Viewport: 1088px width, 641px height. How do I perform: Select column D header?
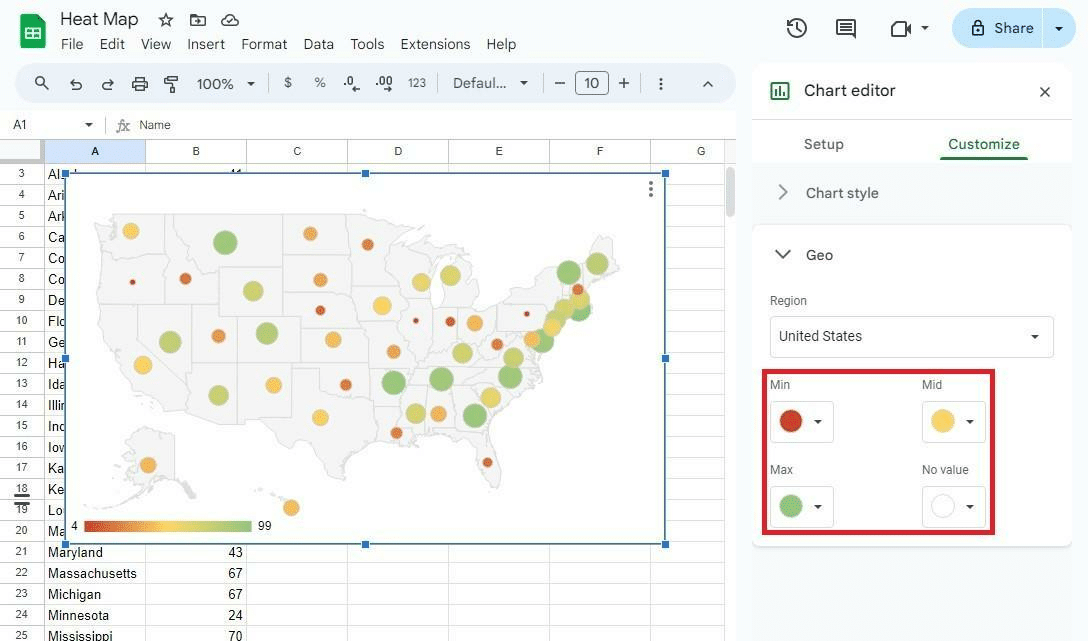(398, 151)
